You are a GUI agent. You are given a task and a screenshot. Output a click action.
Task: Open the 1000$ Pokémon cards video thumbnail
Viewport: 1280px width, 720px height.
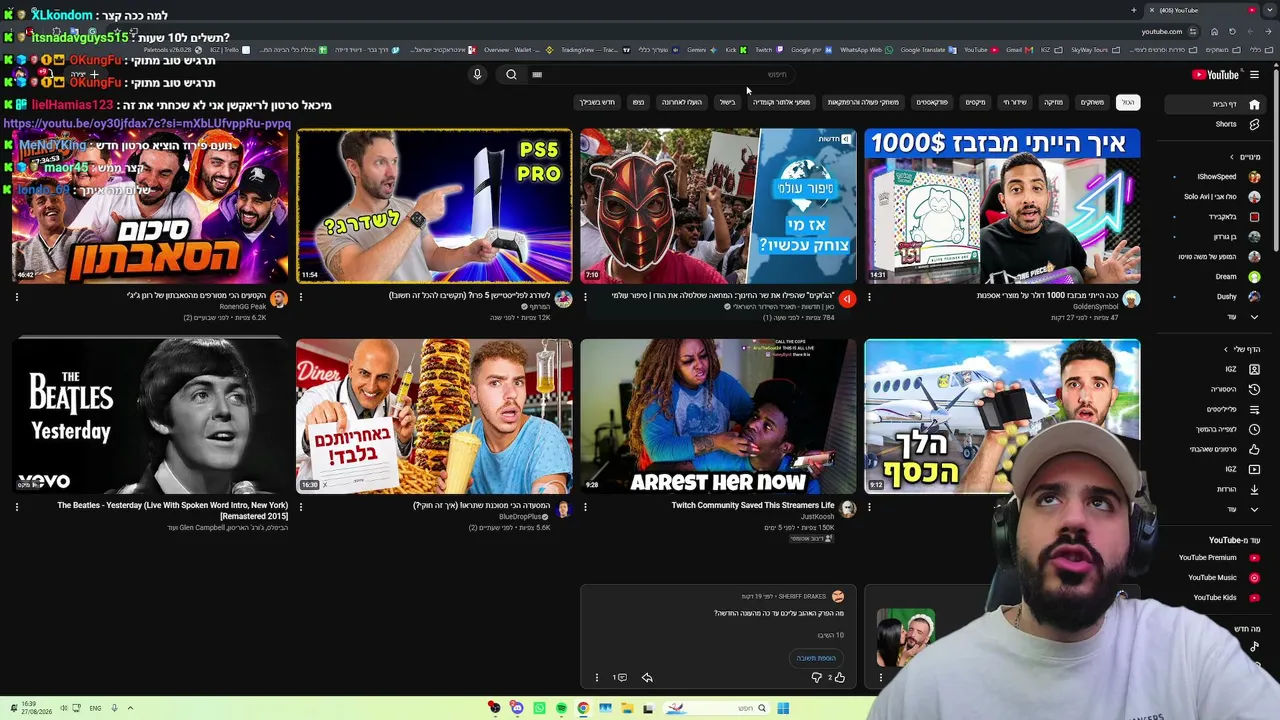click(x=1002, y=206)
